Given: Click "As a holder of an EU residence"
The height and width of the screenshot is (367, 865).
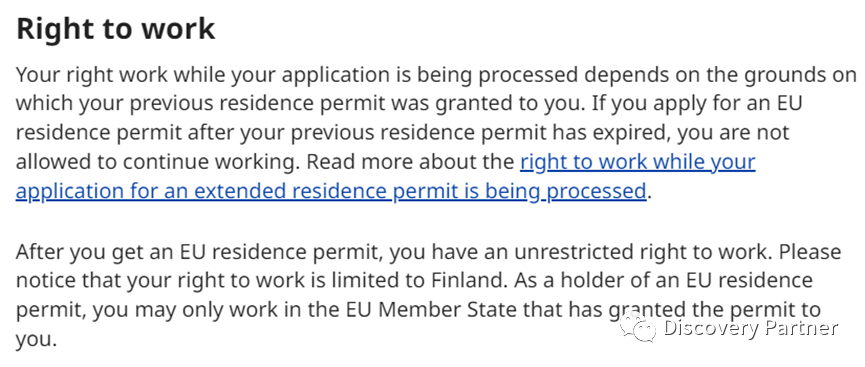Looking at the screenshot, I should pyautogui.click(x=662, y=280).
